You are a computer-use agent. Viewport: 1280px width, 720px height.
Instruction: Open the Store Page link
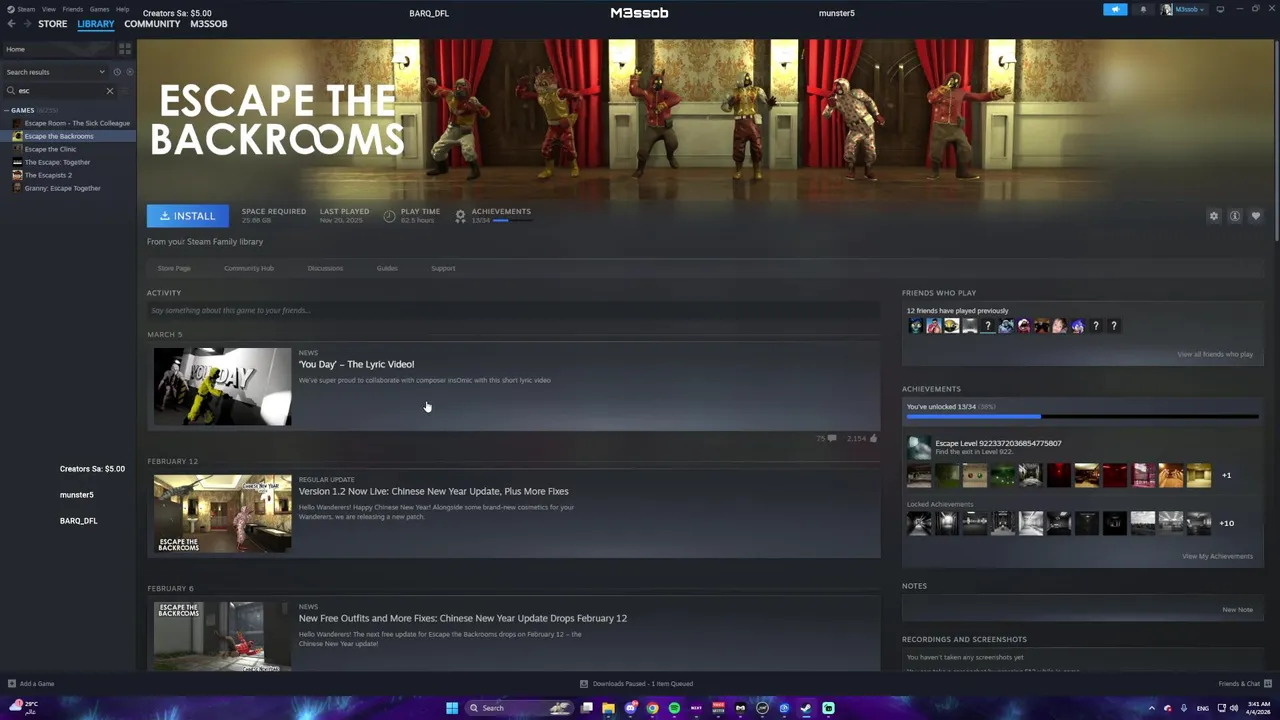pyautogui.click(x=174, y=268)
